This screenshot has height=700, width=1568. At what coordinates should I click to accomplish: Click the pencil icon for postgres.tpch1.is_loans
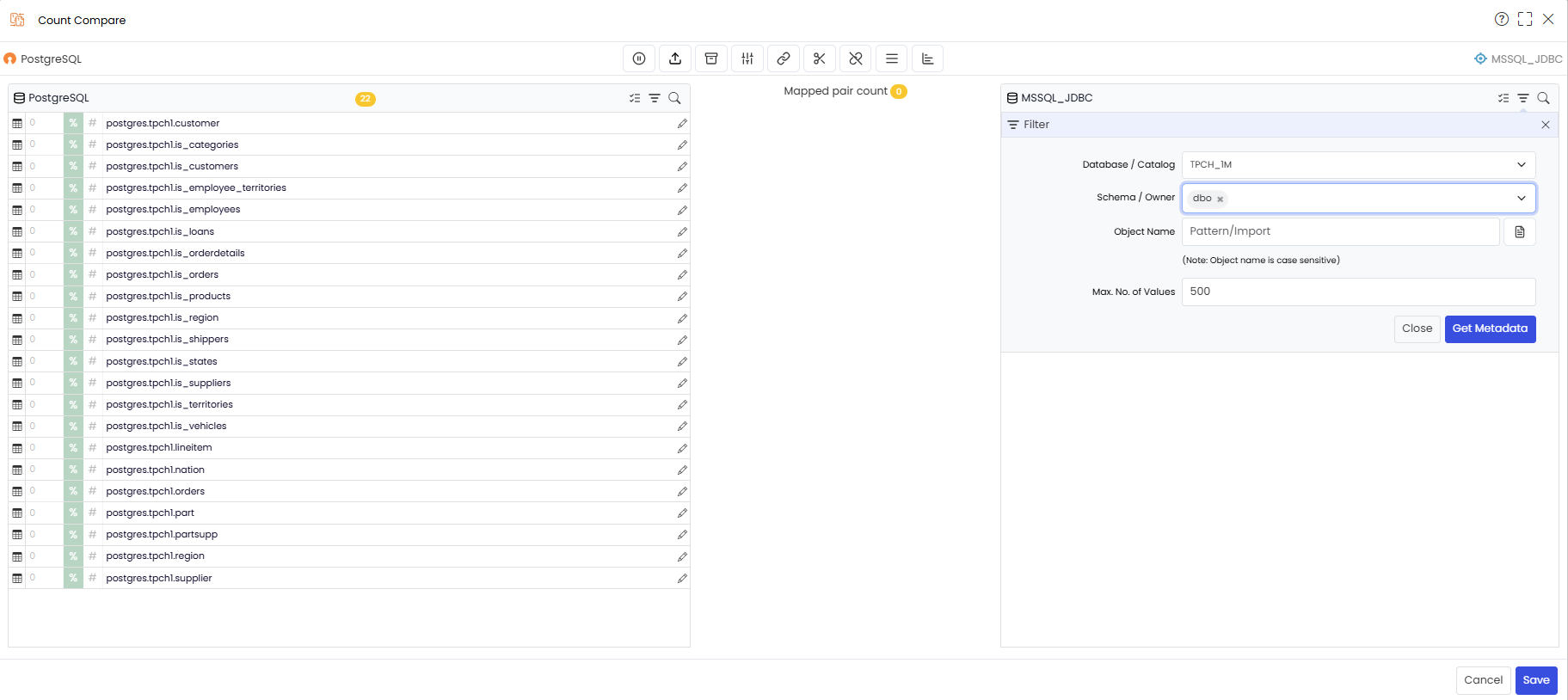pyautogui.click(x=682, y=232)
